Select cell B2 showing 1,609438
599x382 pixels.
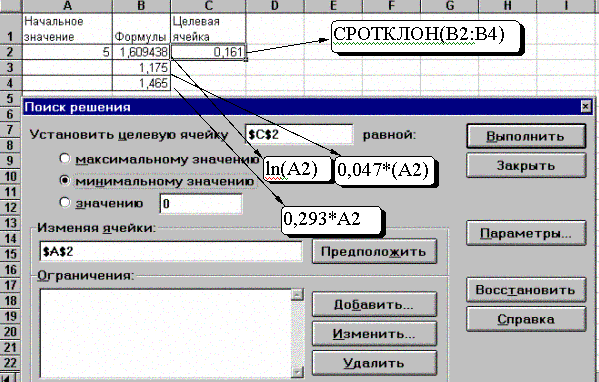coord(141,52)
